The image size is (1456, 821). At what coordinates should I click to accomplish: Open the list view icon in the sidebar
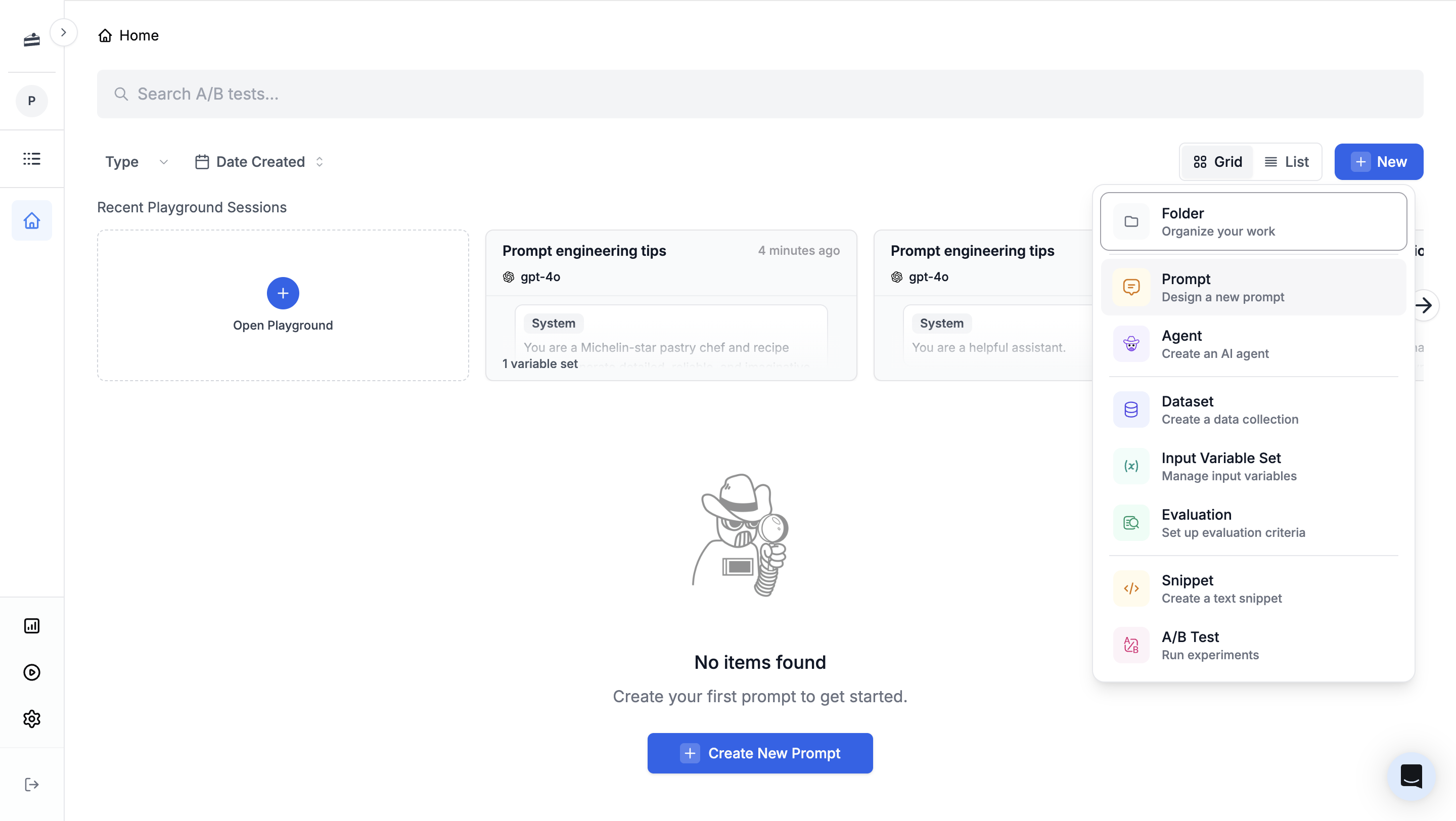[31, 159]
